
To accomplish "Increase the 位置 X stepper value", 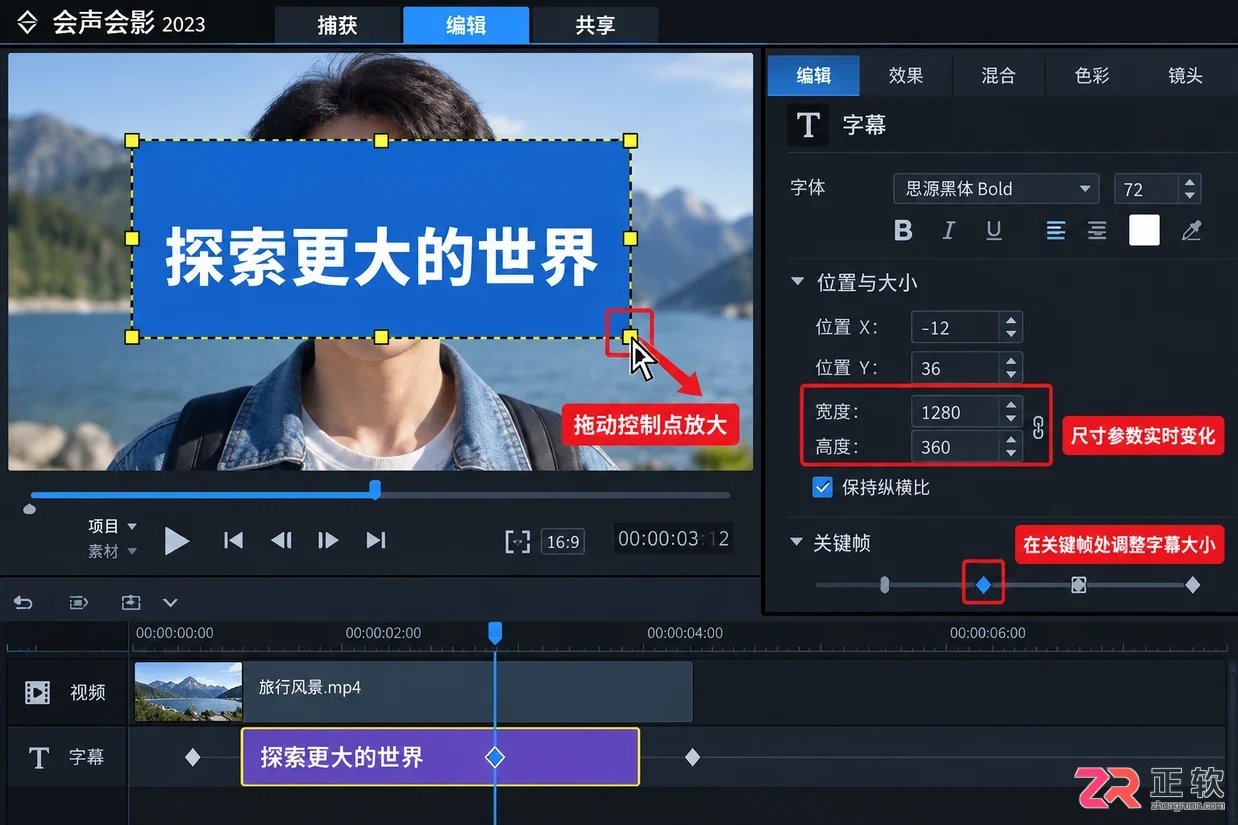I will pos(1011,321).
